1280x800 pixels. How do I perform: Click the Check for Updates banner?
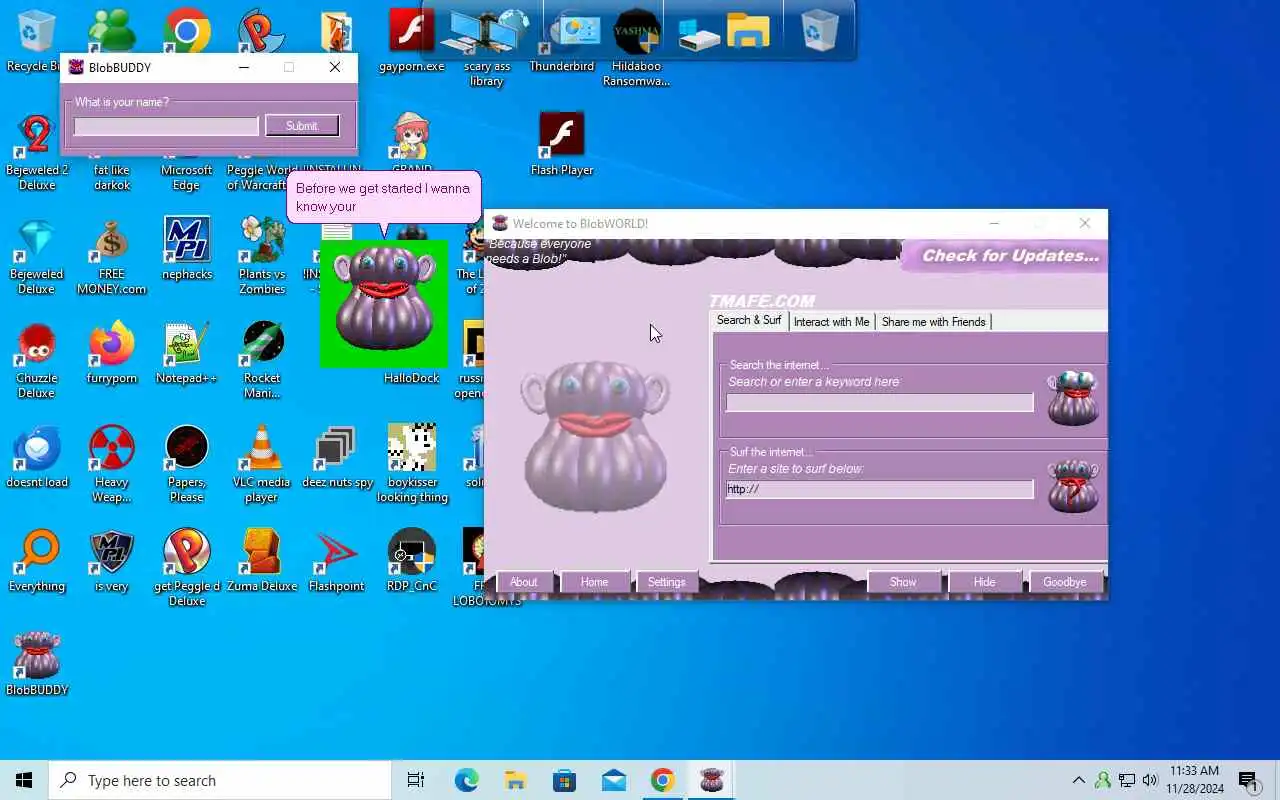(1007, 256)
